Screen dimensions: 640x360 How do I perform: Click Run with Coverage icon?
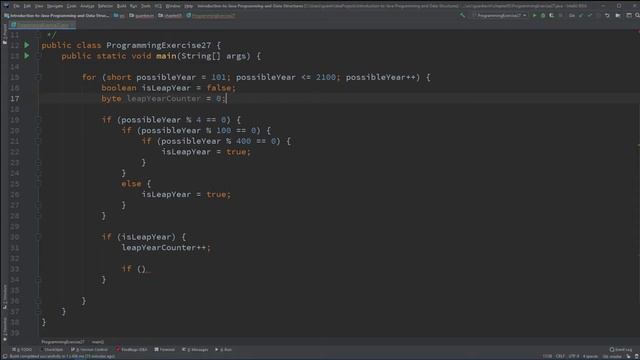[551, 16]
